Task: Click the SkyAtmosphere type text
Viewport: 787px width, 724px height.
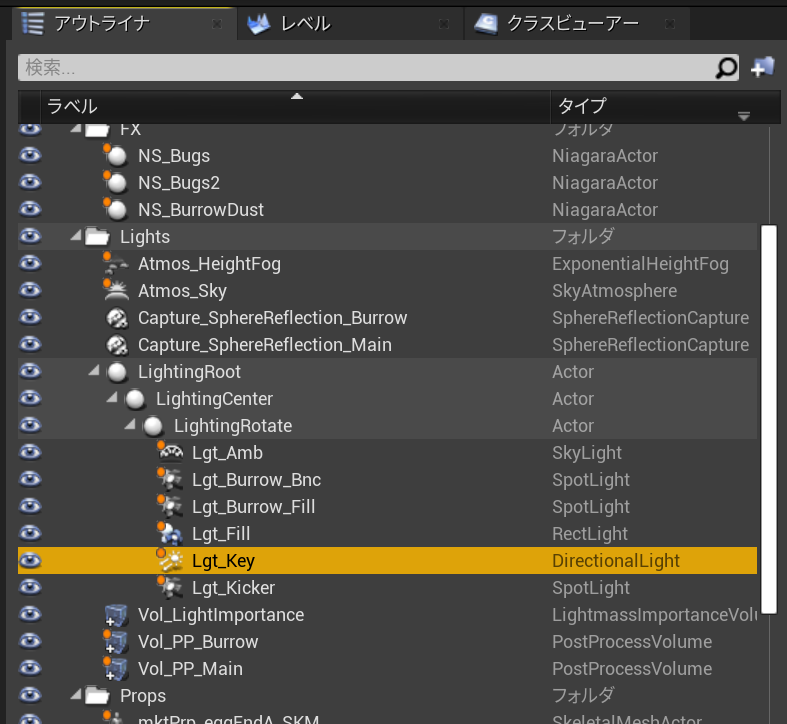Action: coord(614,291)
